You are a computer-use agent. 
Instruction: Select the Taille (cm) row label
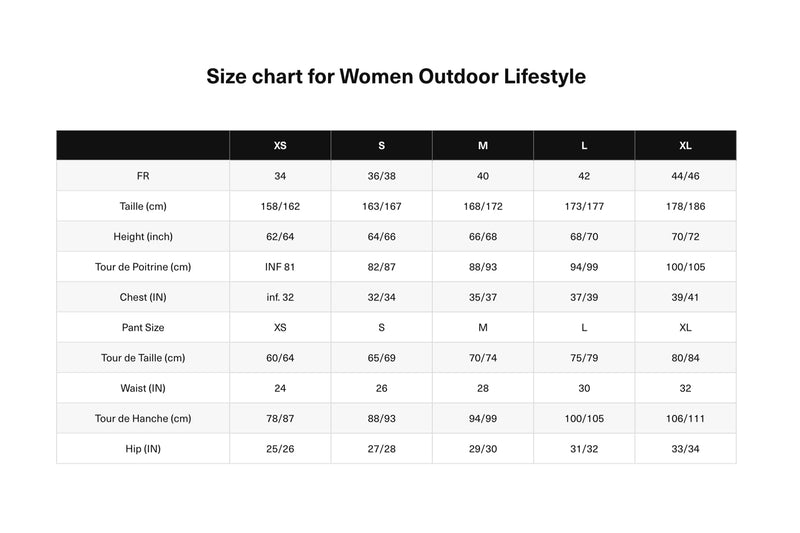click(143, 206)
